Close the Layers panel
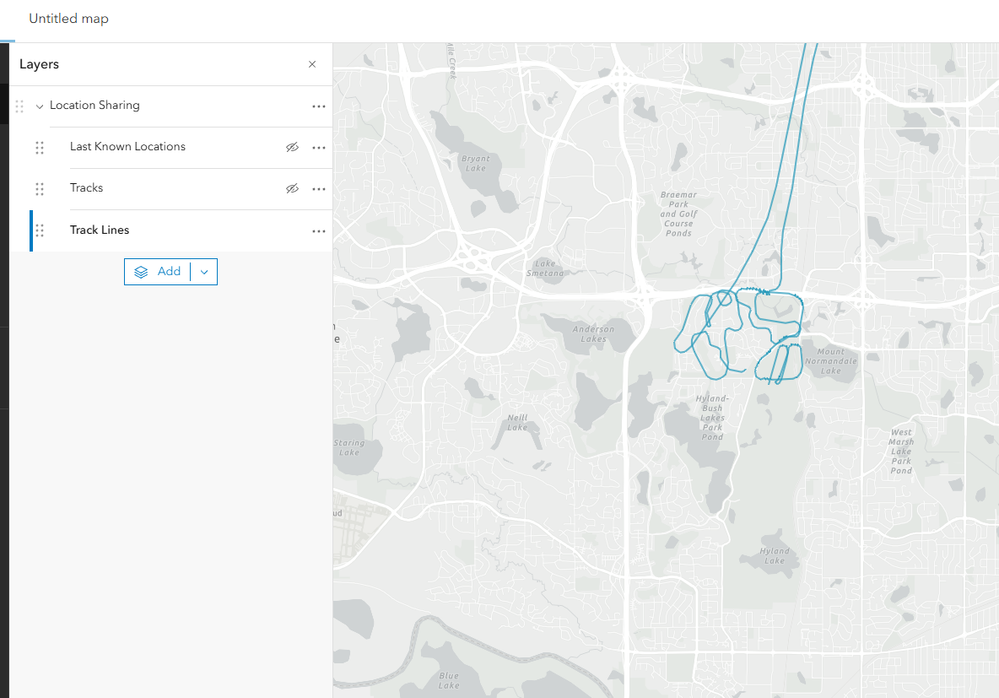Screen dimensions: 999x698 (x=312, y=64)
